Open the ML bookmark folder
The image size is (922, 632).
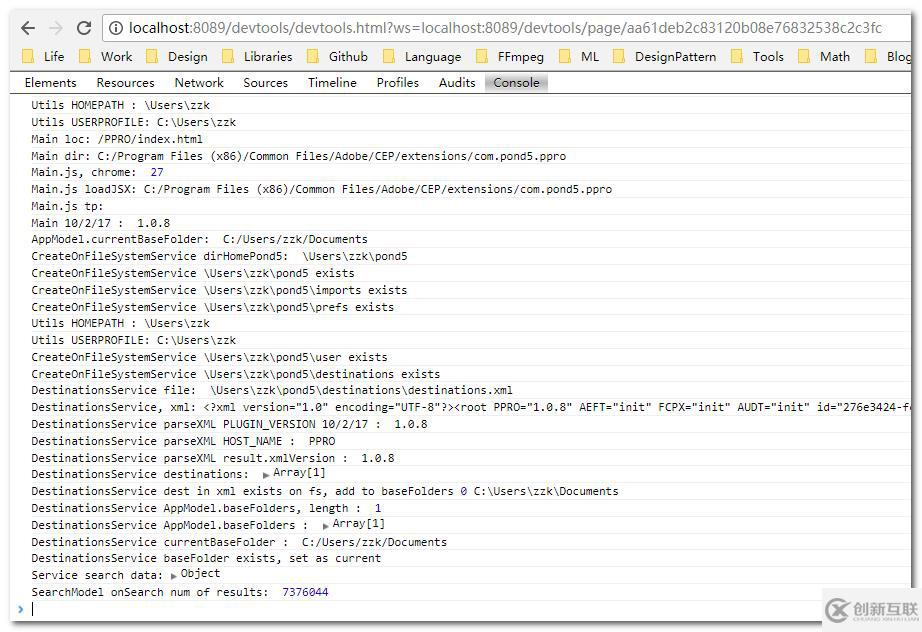tap(579, 56)
